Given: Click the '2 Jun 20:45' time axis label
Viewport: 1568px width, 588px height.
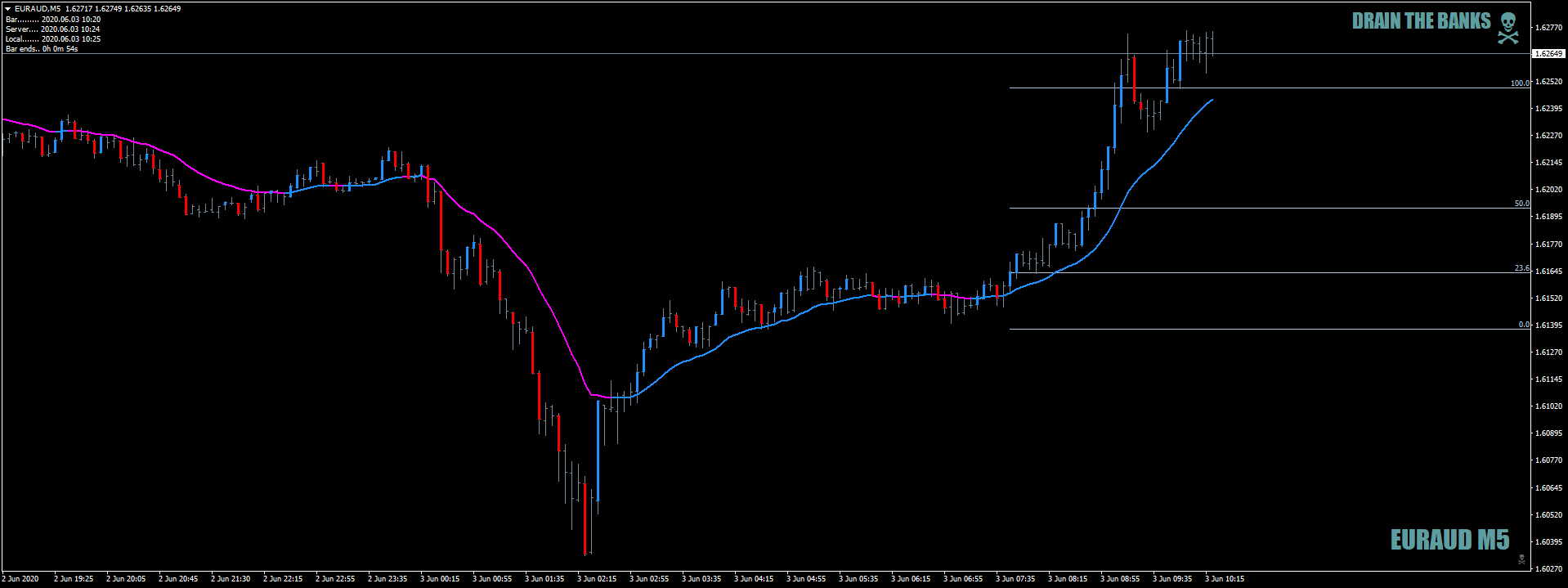Looking at the screenshot, I should coord(178,579).
